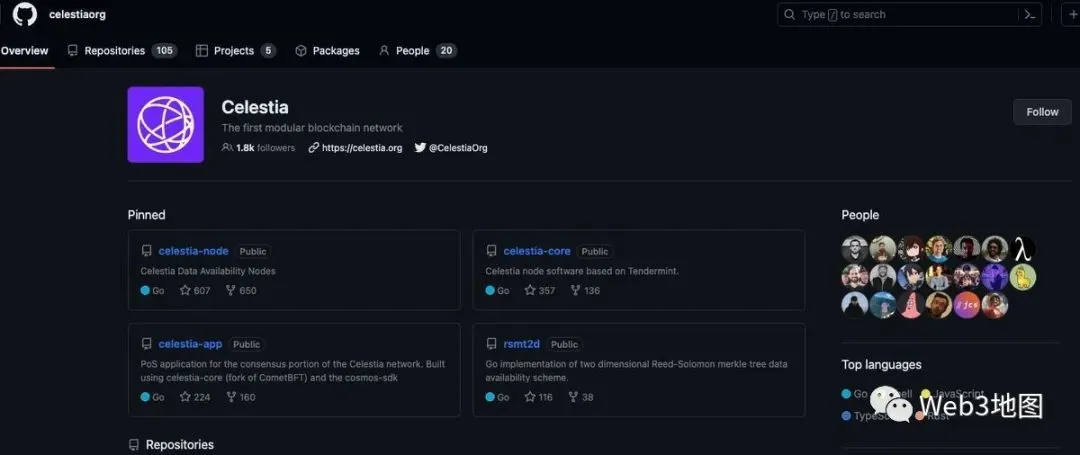Focus the Type / to search field
Screen dimensions: 1080x455
909,14
